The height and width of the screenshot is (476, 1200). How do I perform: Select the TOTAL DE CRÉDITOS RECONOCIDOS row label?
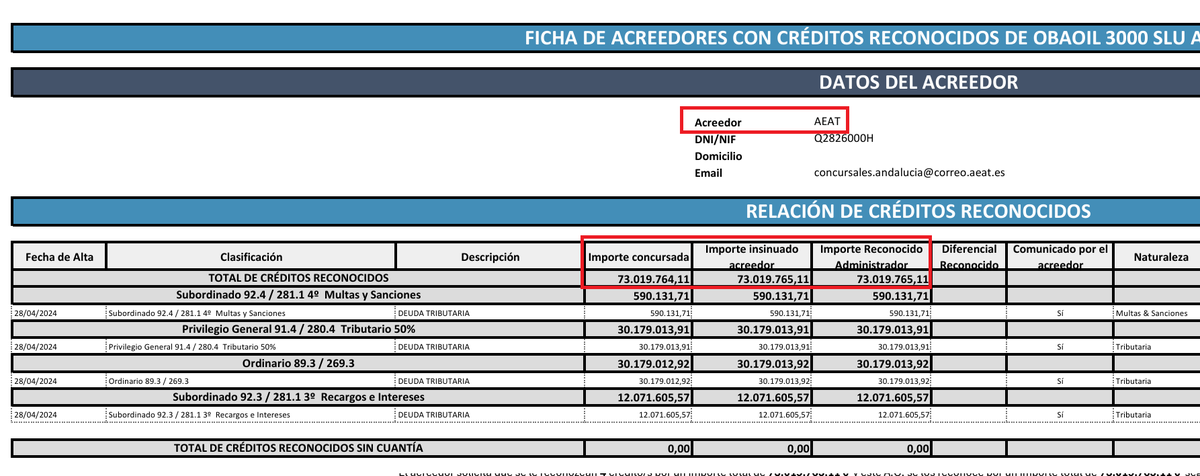tap(296, 278)
